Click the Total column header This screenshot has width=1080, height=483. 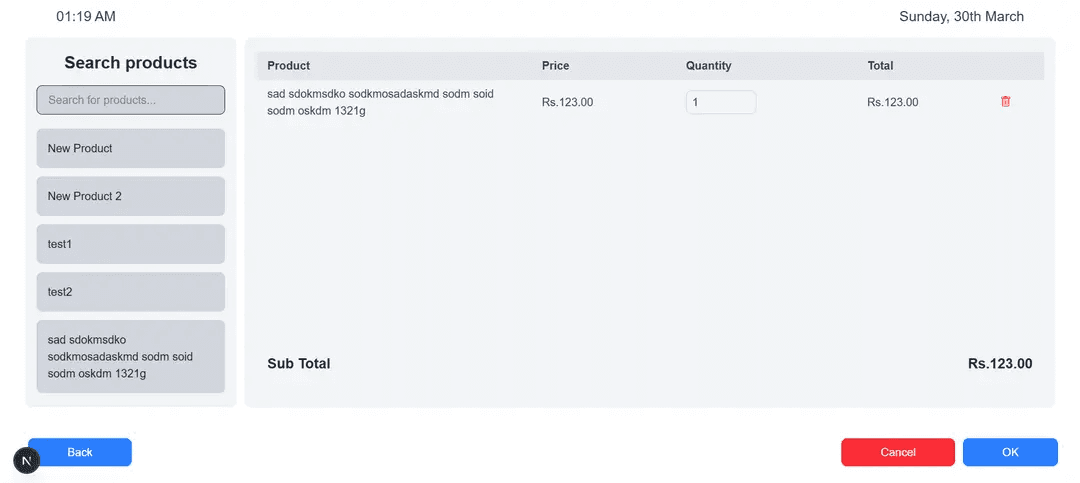coord(880,66)
